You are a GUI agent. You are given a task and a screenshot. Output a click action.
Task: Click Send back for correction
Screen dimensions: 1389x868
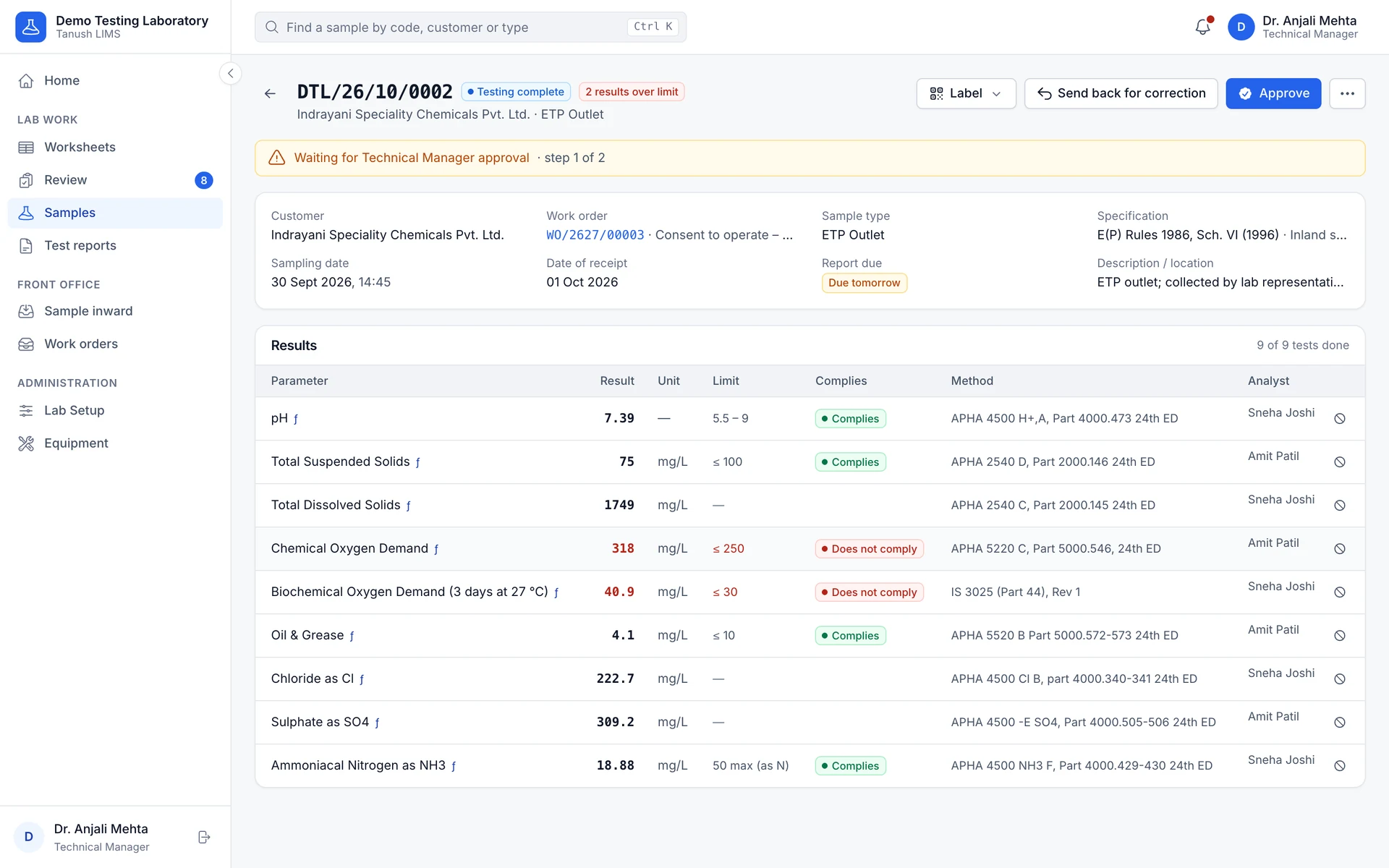coord(1121,93)
